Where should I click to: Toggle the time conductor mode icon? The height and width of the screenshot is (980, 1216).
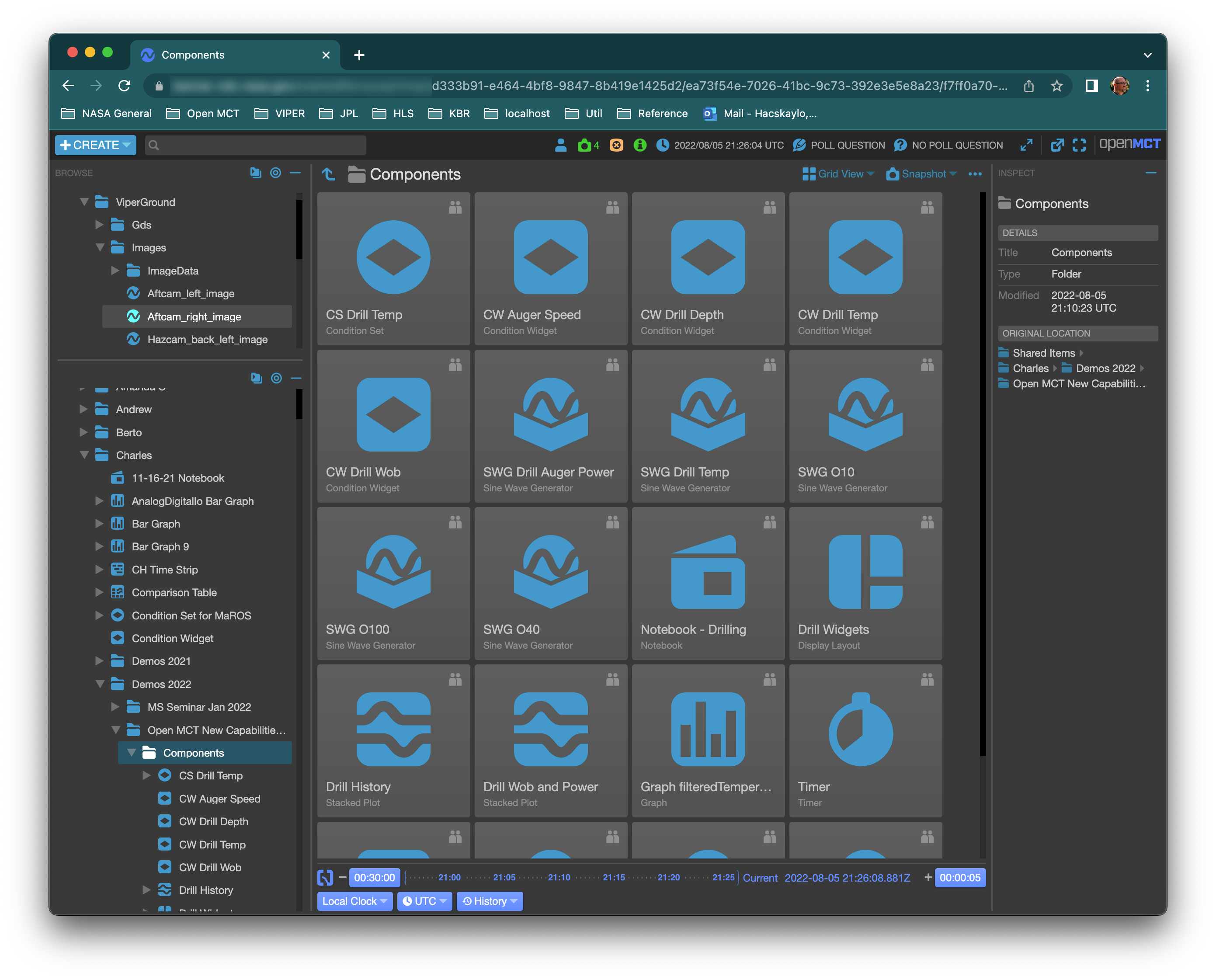(x=325, y=877)
